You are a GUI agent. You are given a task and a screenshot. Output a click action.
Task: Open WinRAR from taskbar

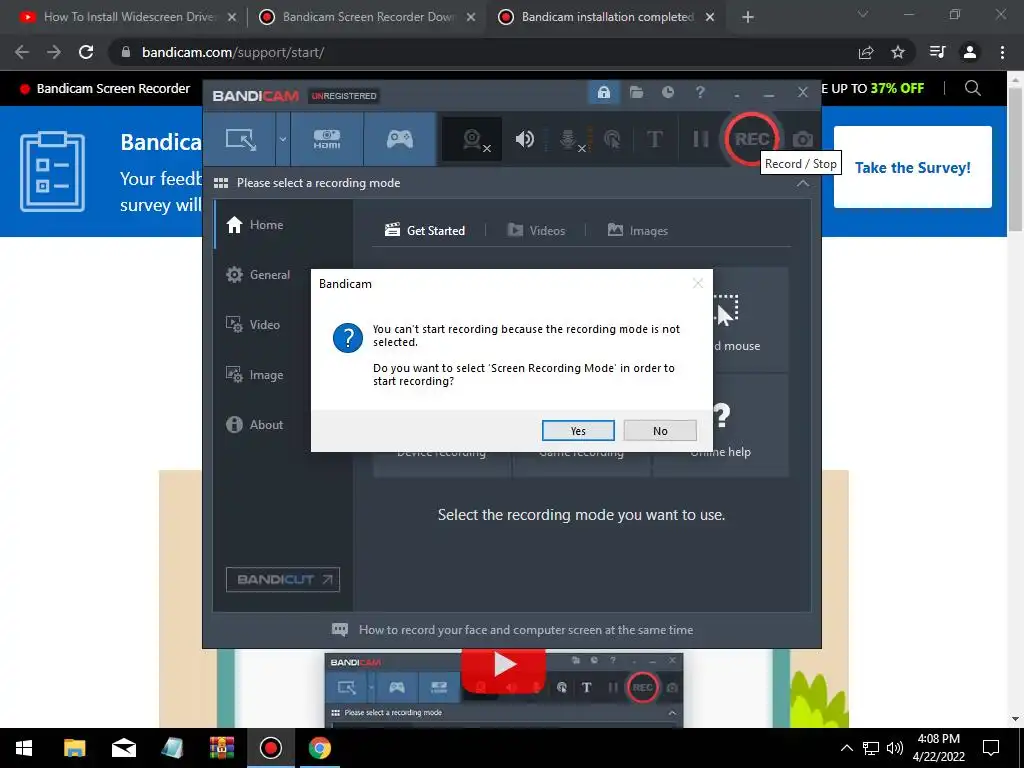coord(221,748)
